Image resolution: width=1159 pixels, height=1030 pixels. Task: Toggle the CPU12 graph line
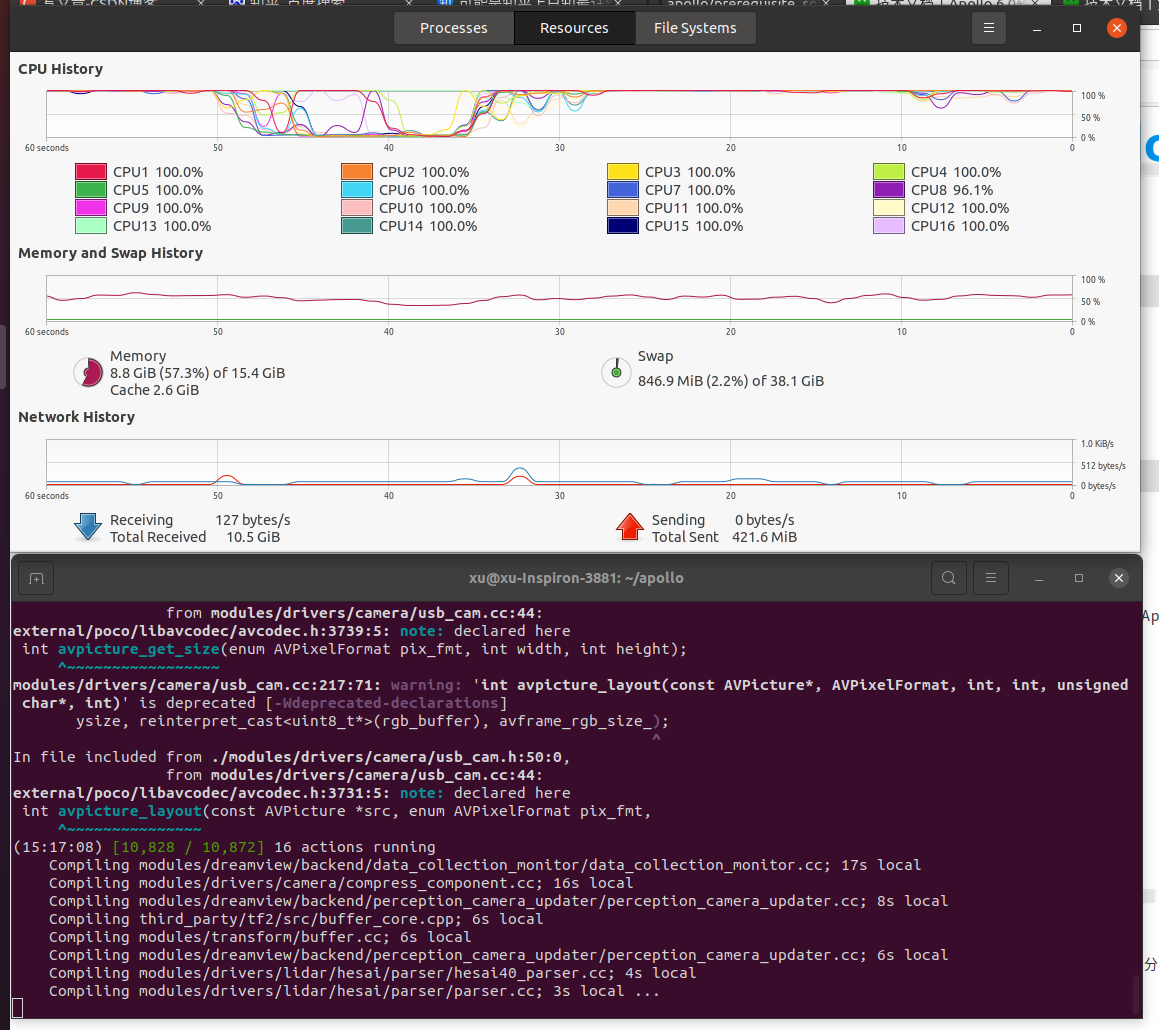tap(890, 208)
